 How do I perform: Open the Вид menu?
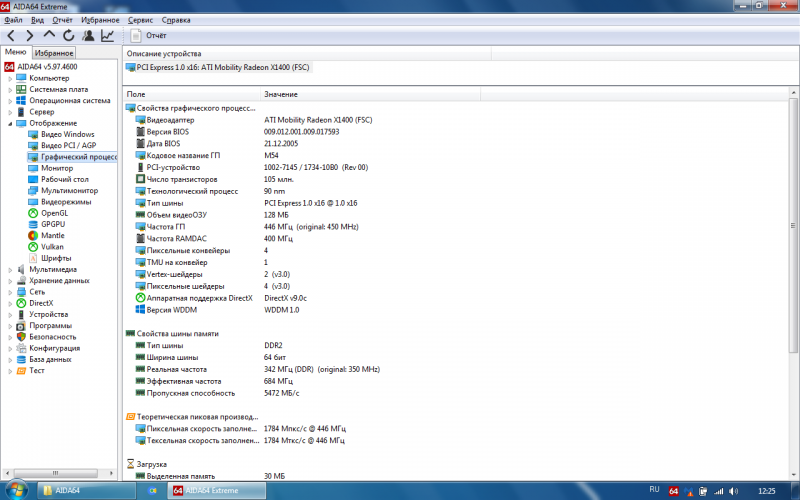click(x=37, y=20)
